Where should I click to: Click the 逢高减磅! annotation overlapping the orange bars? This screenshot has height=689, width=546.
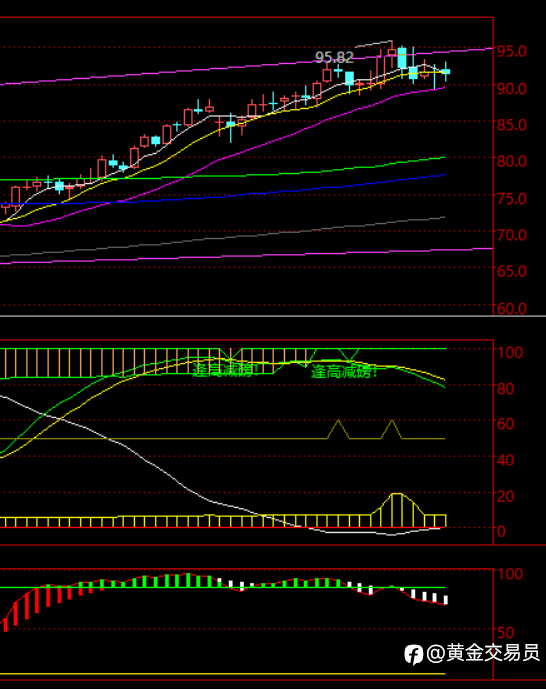(225, 370)
